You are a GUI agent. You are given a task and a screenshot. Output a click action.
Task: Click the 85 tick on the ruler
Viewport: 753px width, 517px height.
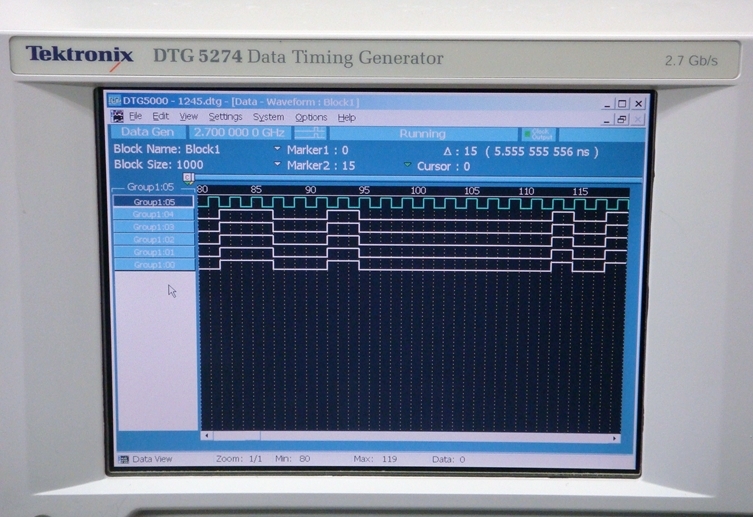coord(256,190)
